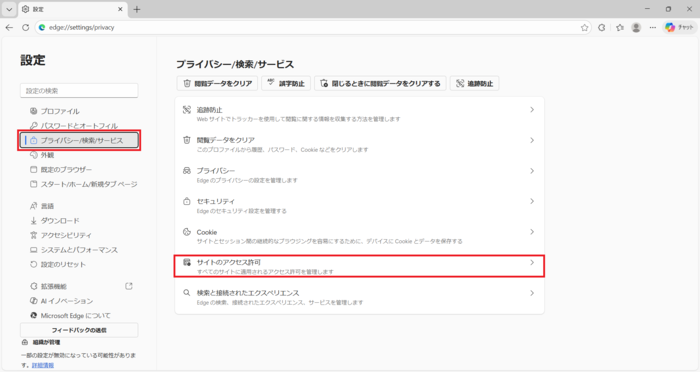Open the 追跡防止 settings row
Screen dimensions: 700x372
point(359,113)
